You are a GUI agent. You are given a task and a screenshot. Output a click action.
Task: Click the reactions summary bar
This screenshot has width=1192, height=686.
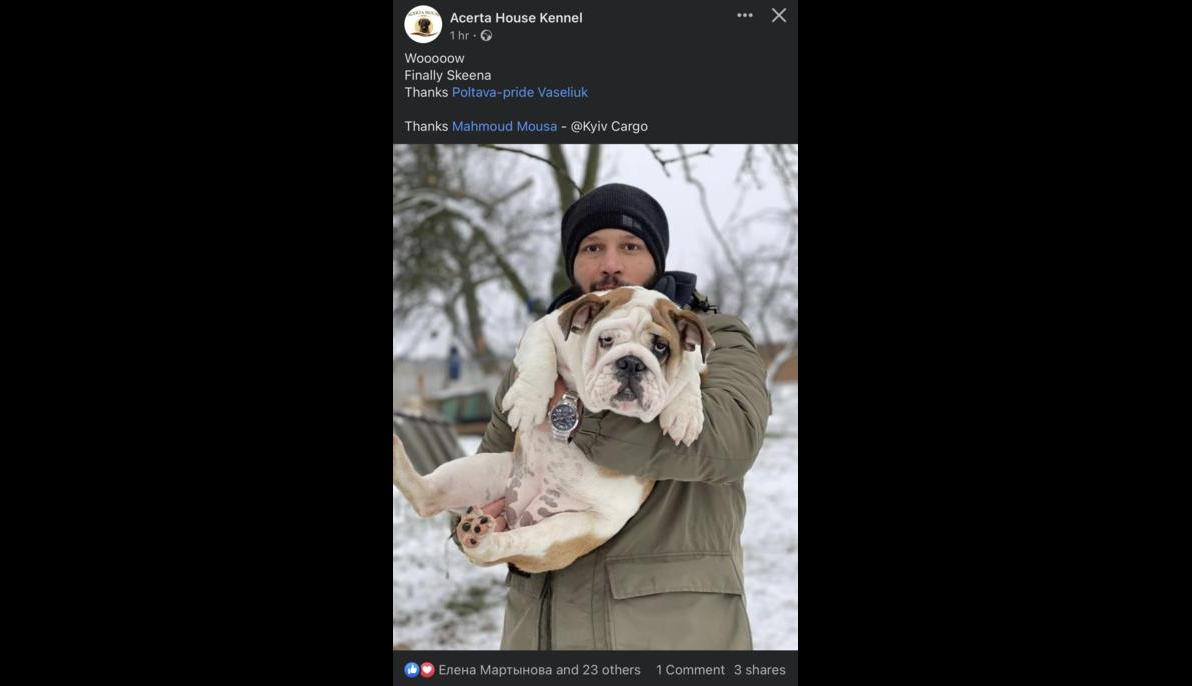595,669
